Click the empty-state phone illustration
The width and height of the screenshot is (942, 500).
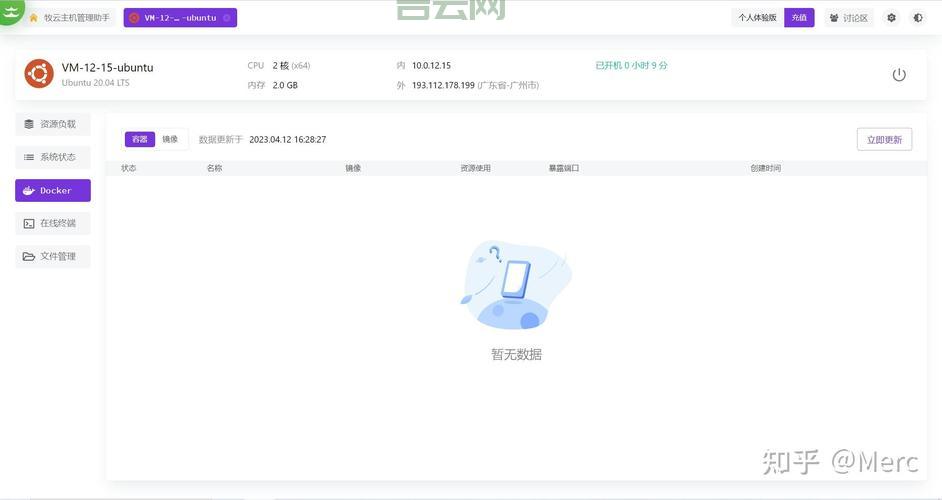(515, 284)
